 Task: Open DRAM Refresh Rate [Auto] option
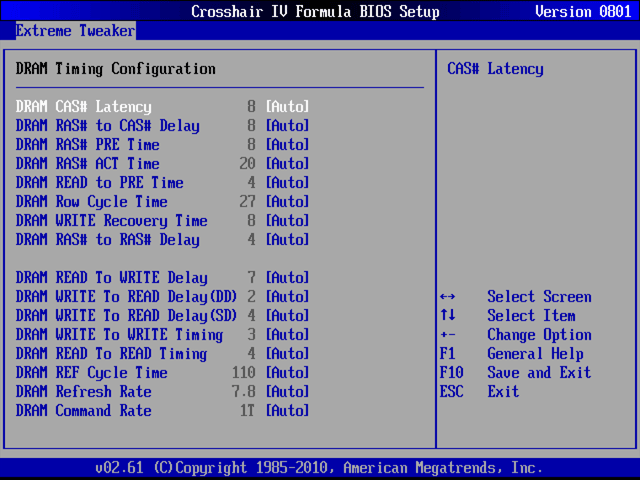pos(287,391)
